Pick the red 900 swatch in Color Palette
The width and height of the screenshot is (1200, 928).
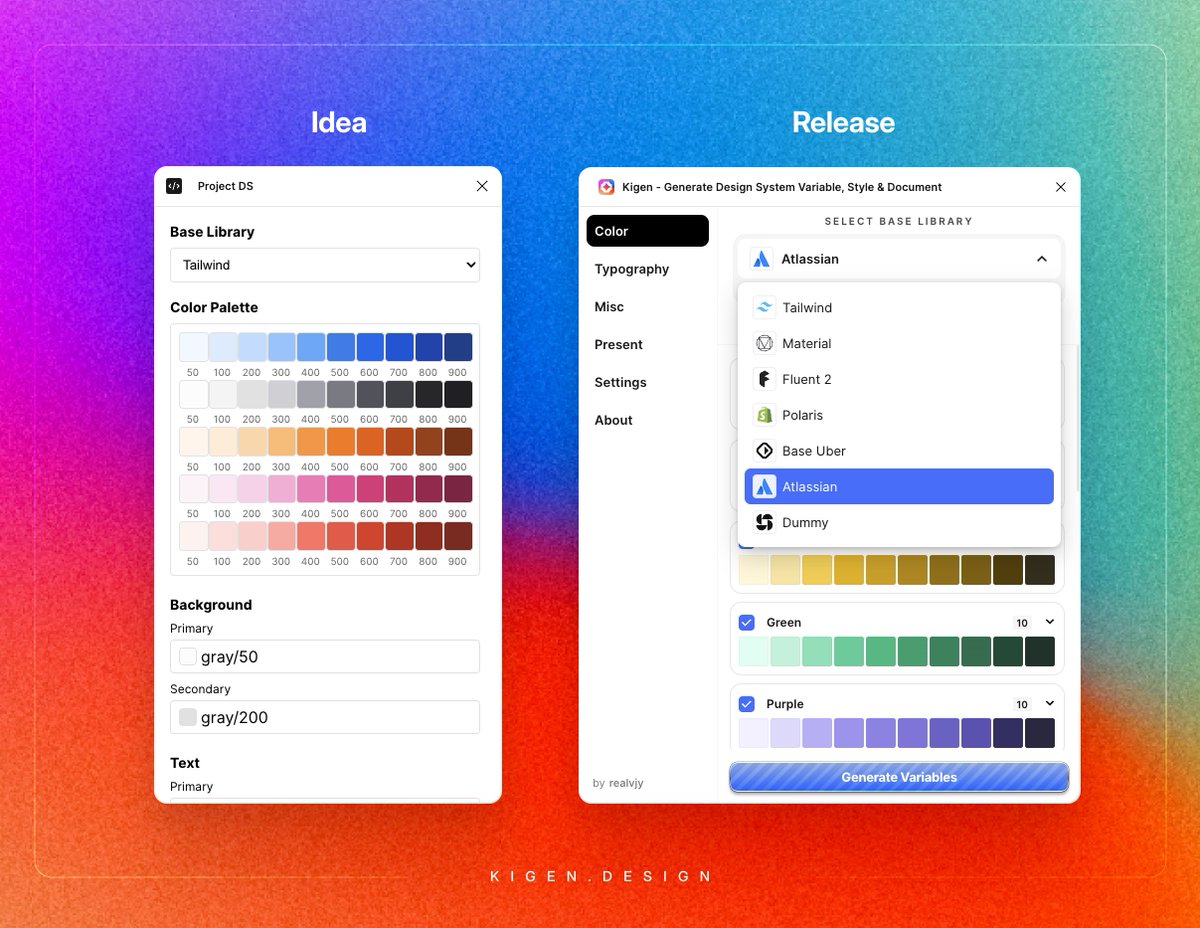[x=458, y=535]
